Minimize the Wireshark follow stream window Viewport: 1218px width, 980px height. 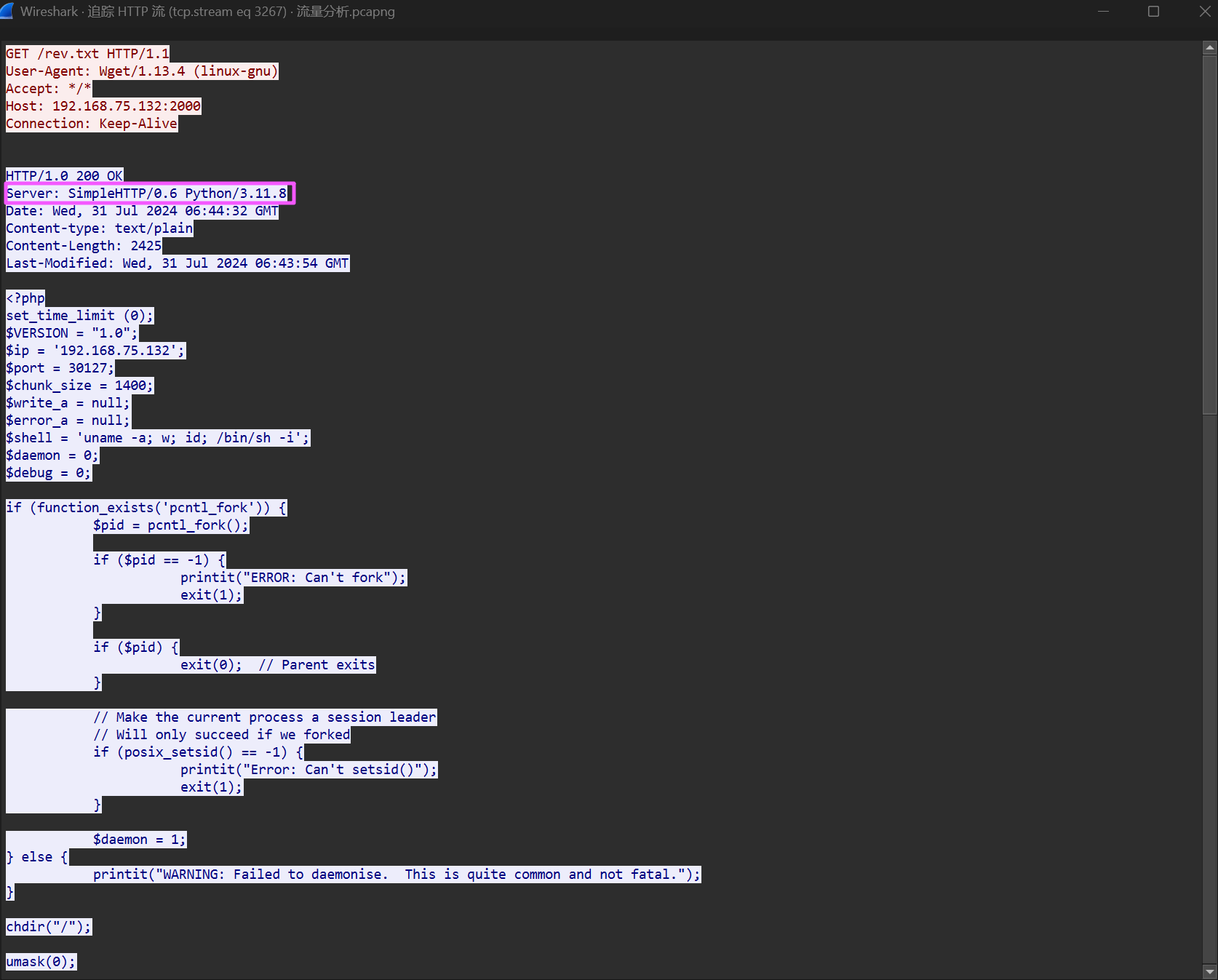click(1103, 12)
